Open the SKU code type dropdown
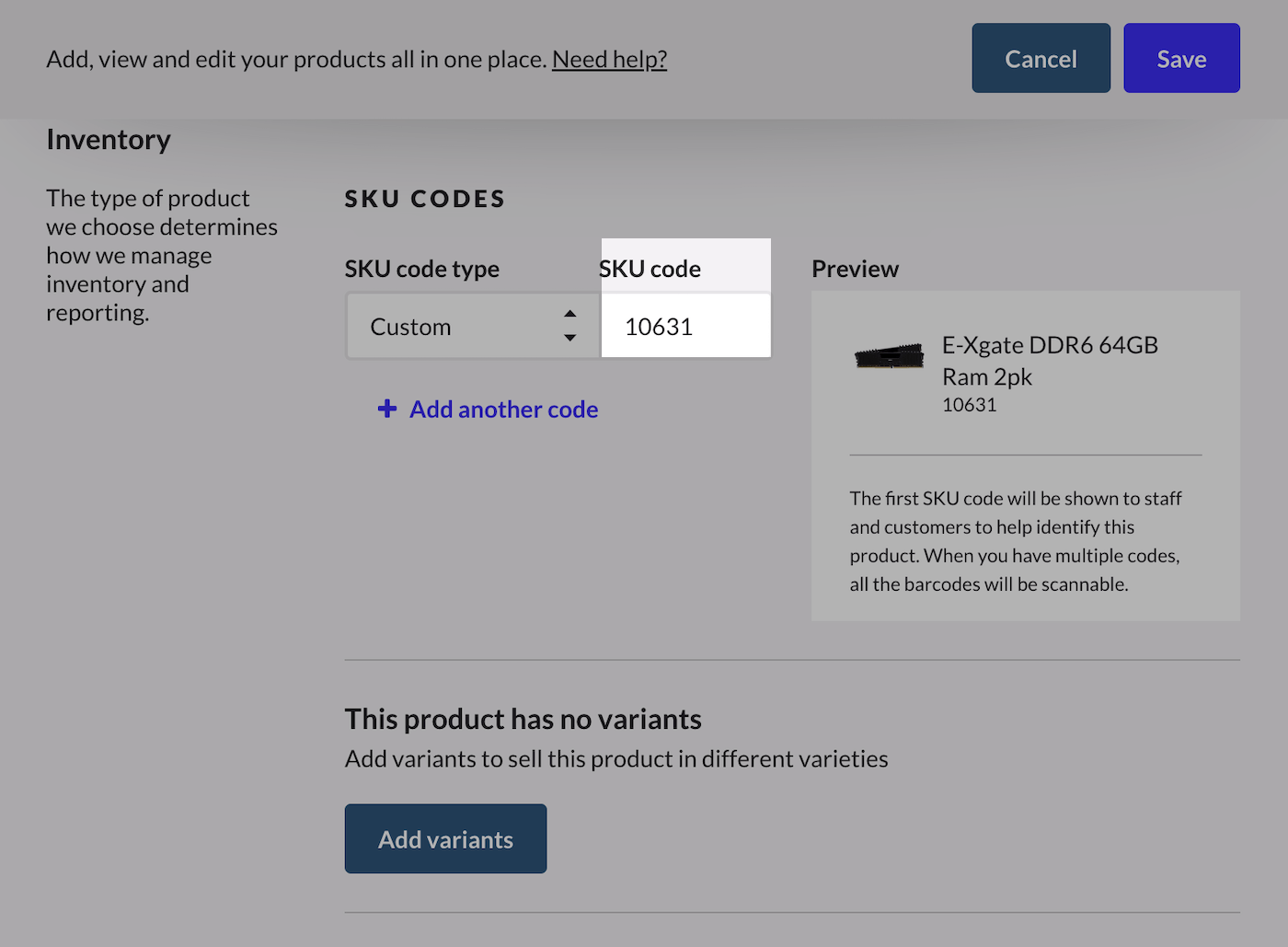 pyautogui.click(x=460, y=327)
